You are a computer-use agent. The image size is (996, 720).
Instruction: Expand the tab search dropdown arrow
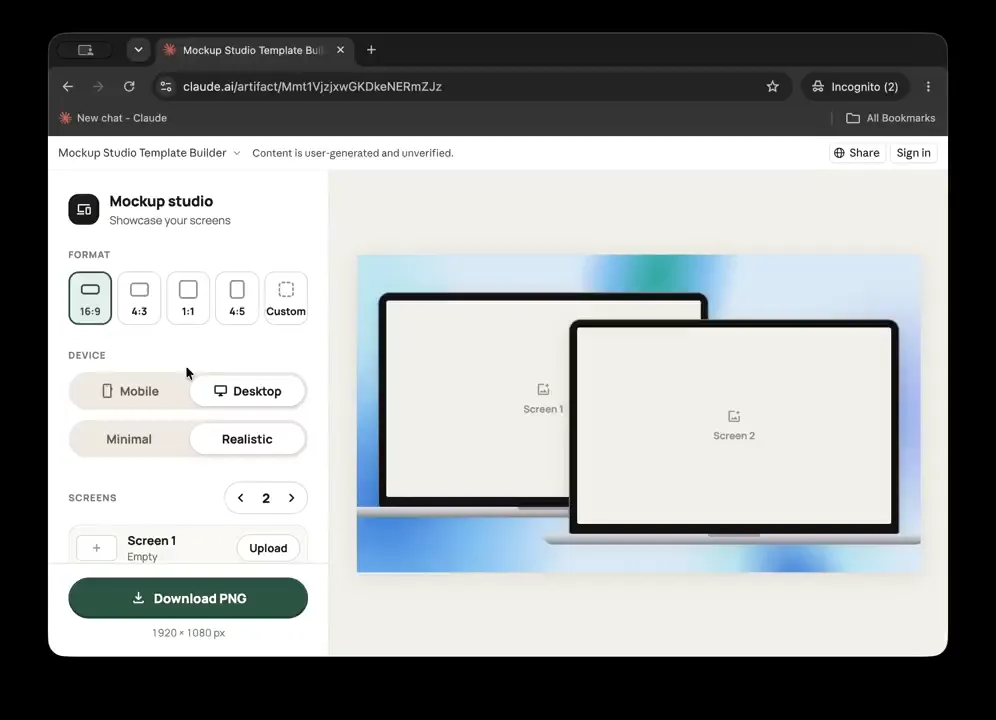[138, 50]
